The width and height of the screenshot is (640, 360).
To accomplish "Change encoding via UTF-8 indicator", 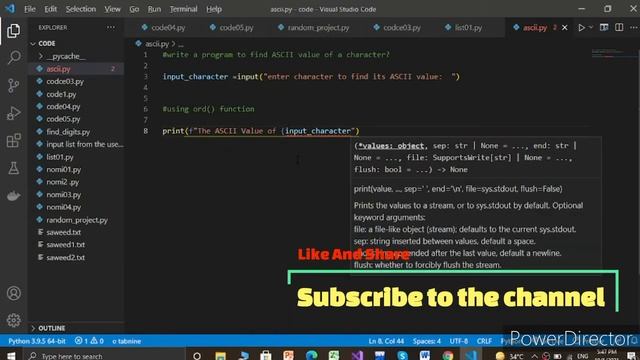I will click(x=459, y=341).
